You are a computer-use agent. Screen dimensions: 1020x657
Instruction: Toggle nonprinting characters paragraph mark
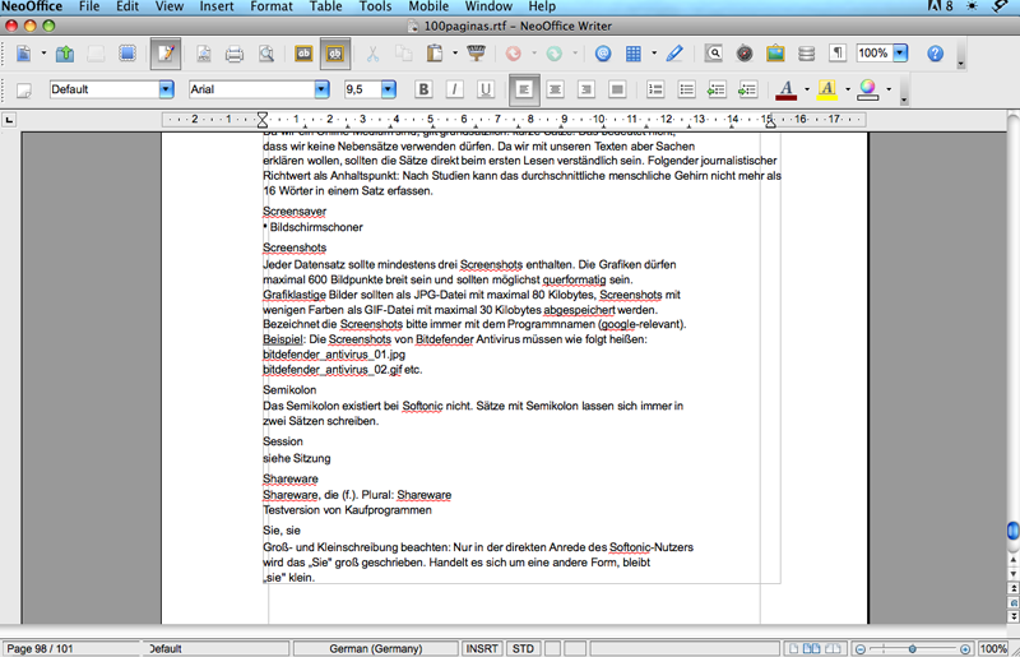pos(838,53)
